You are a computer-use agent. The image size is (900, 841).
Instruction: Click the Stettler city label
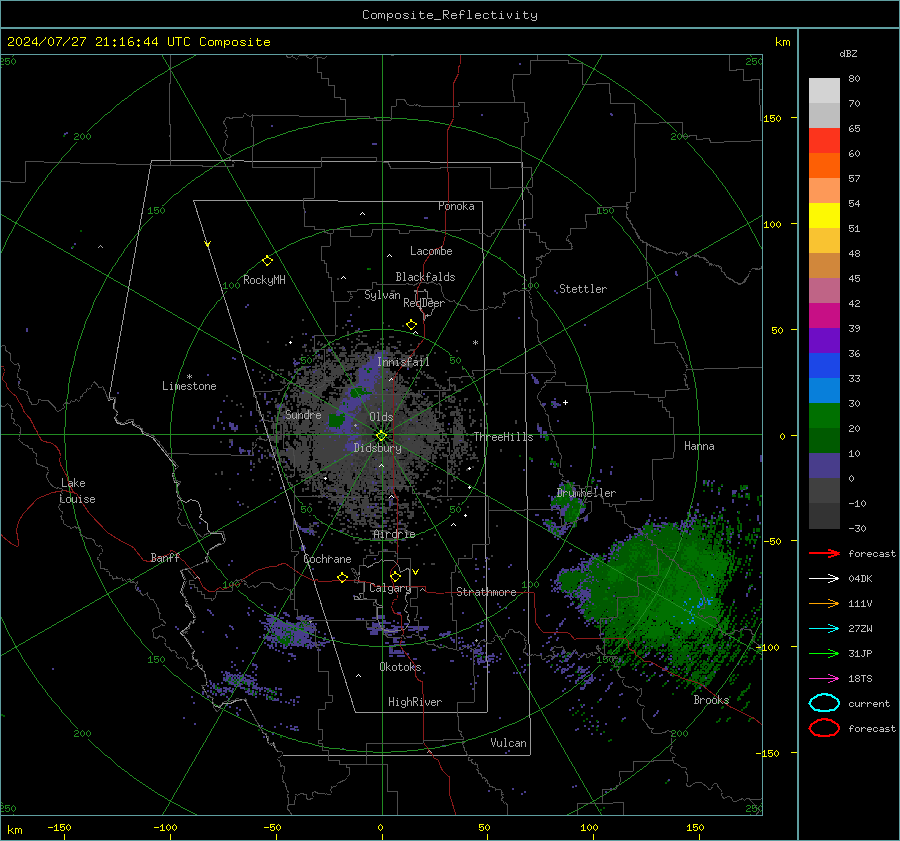(583, 289)
